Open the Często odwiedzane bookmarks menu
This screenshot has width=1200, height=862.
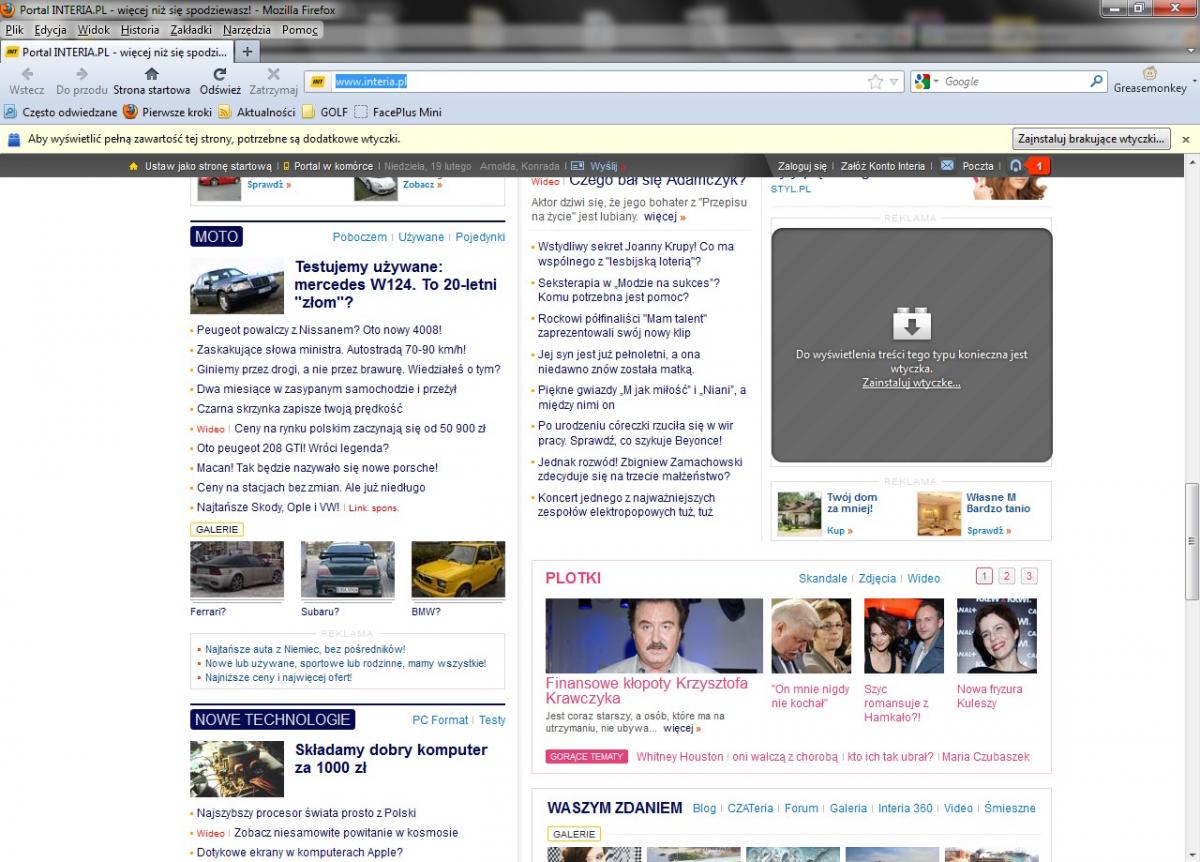pos(61,112)
